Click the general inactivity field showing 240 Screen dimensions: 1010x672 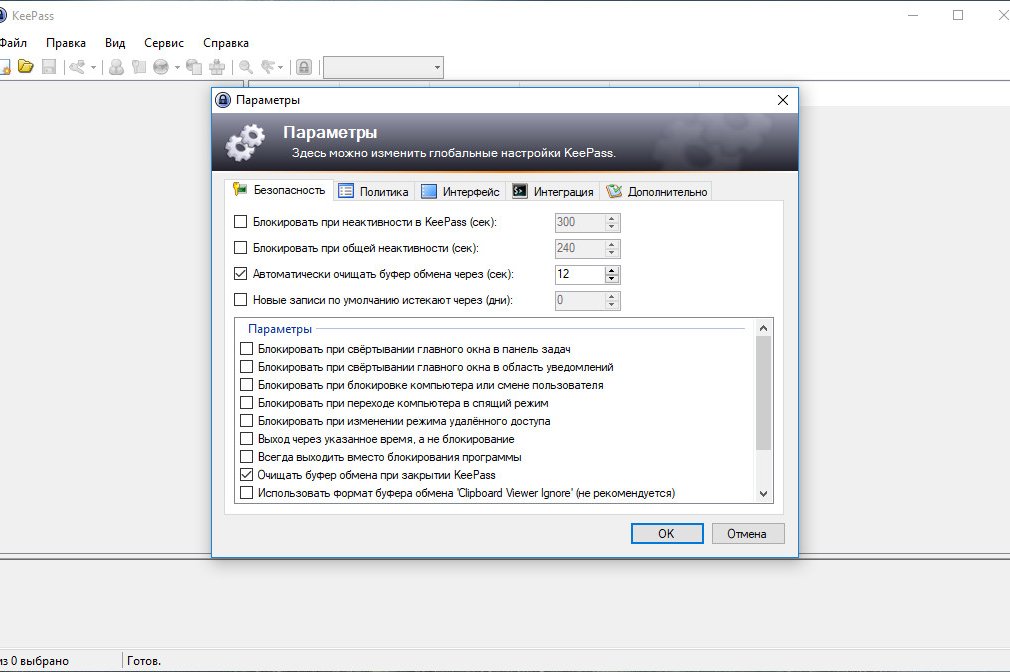tap(580, 248)
